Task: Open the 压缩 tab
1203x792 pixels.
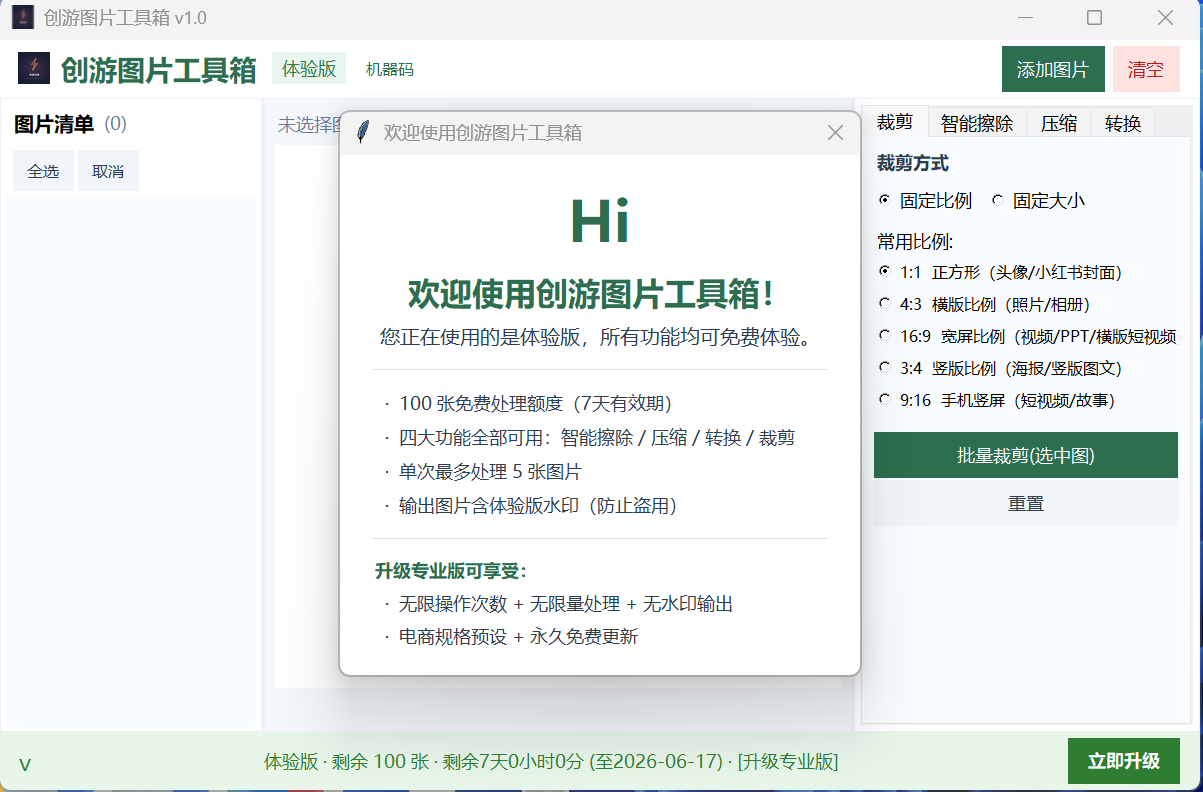Action: pos(1059,123)
